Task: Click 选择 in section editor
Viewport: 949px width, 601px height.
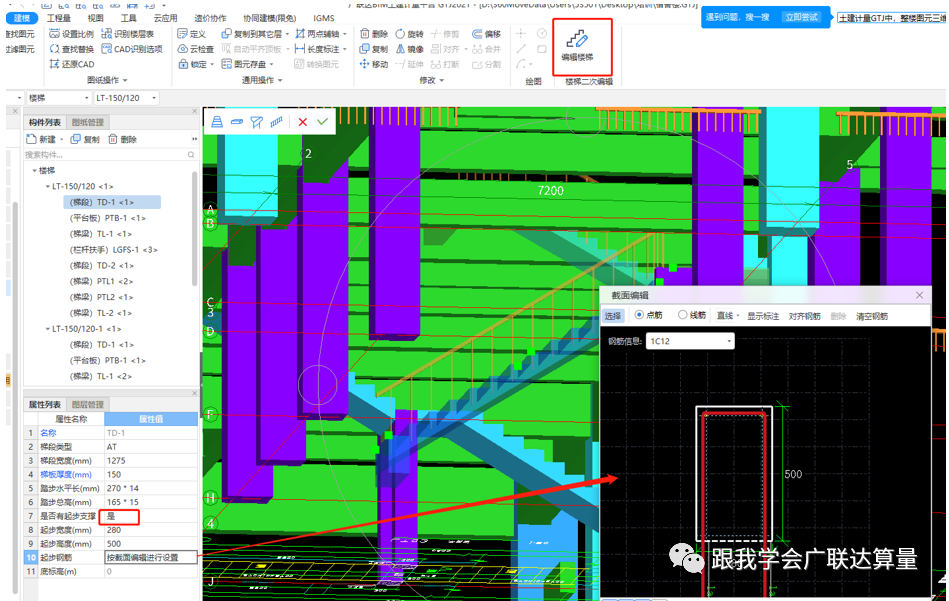Action: [612, 316]
